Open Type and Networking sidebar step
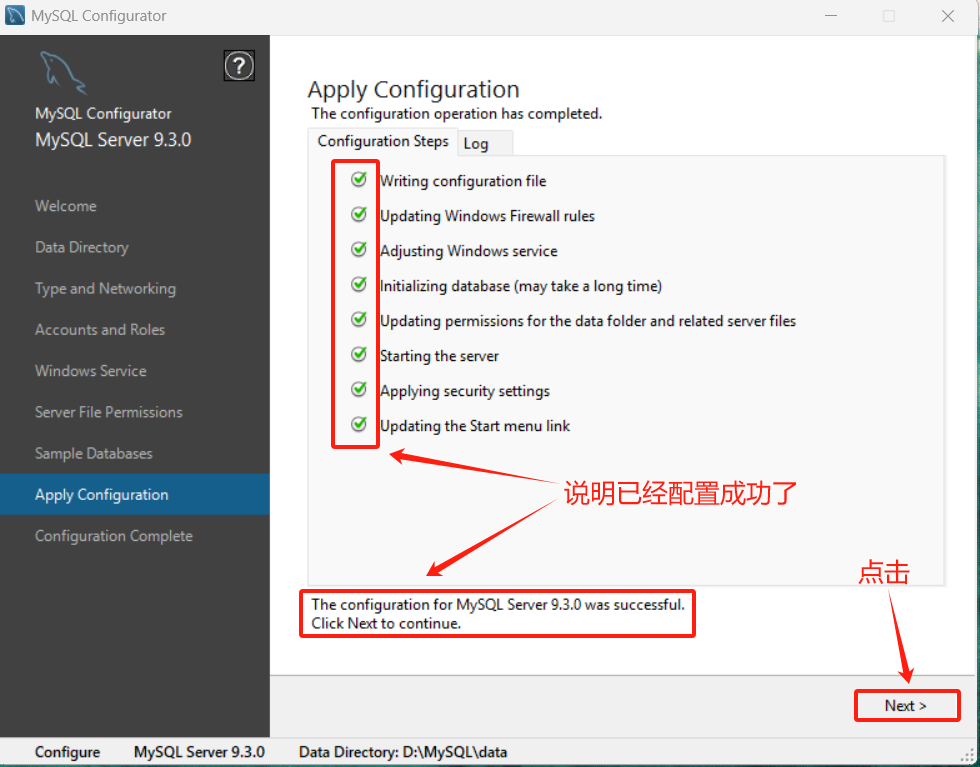Screen dimensions: 980x767 coord(106,289)
